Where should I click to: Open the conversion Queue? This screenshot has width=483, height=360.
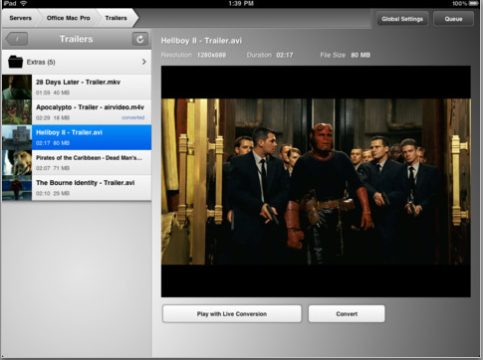click(x=453, y=19)
